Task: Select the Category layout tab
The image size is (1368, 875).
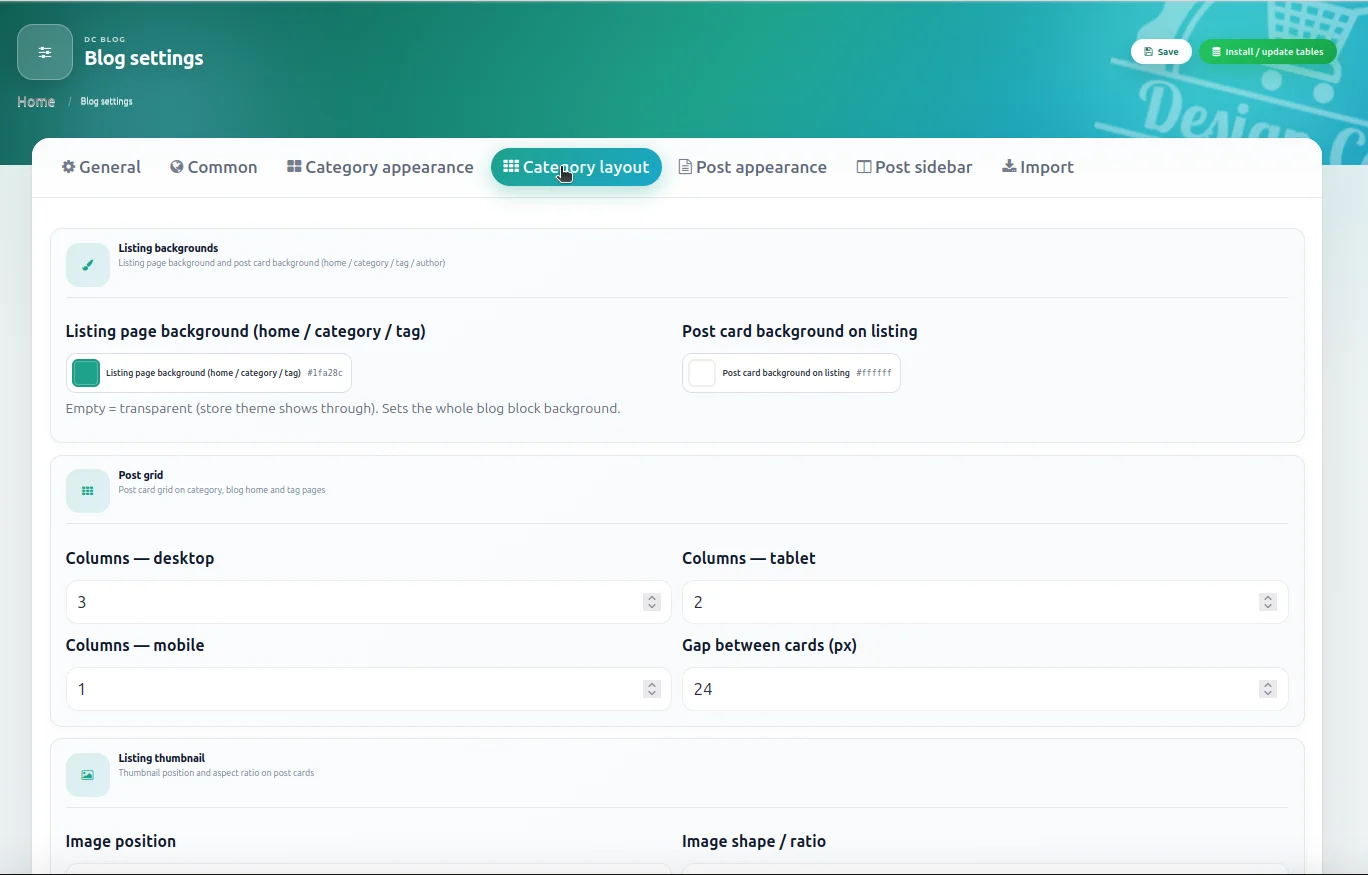Action: tap(576, 167)
